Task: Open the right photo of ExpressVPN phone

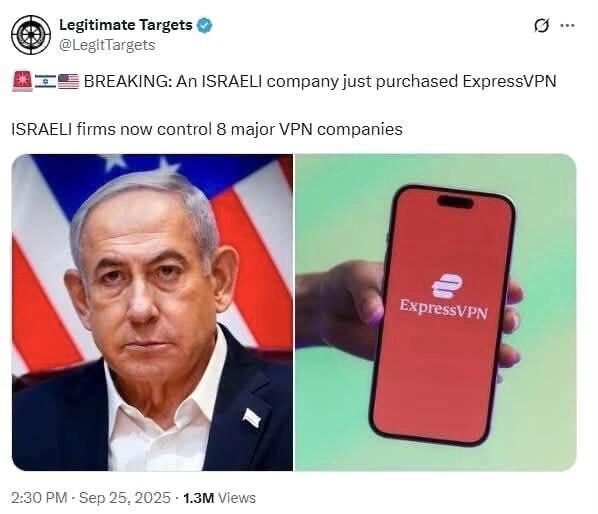Action: tap(436, 312)
